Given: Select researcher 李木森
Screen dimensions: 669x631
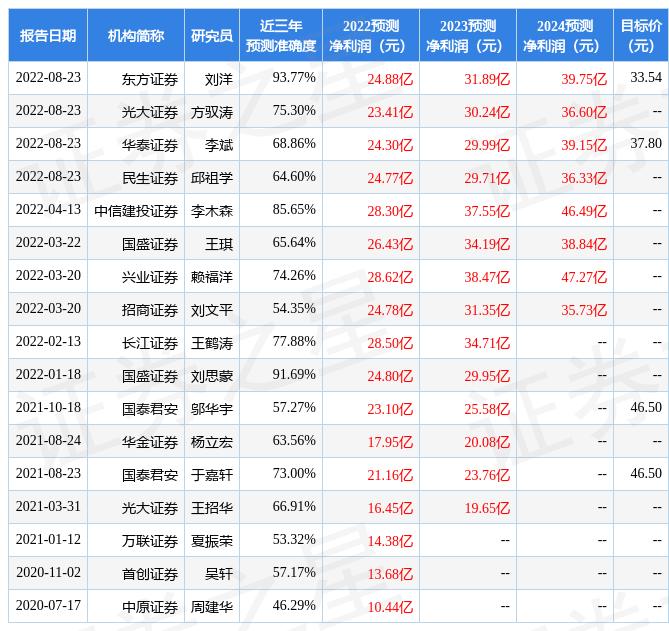Looking at the screenshot, I should click(212, 211).
